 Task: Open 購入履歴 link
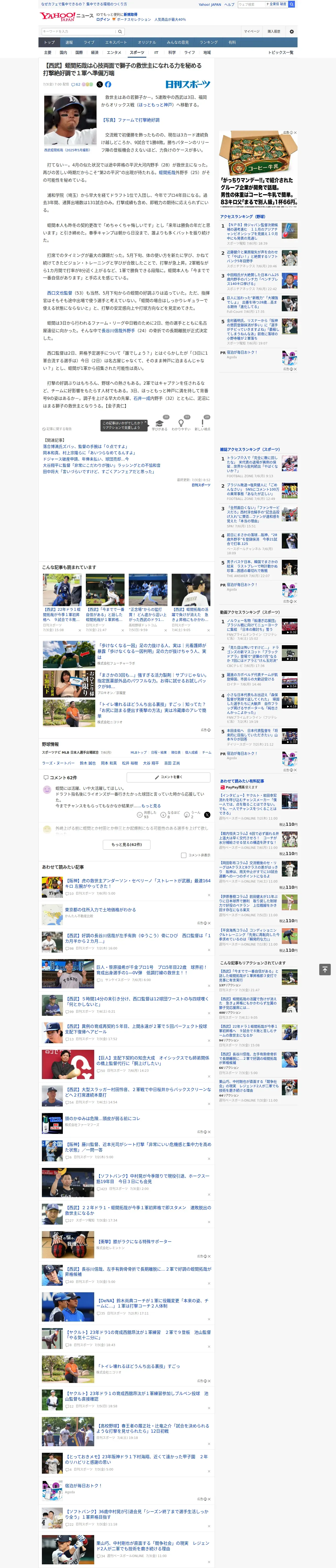click(x=274, y=31)
